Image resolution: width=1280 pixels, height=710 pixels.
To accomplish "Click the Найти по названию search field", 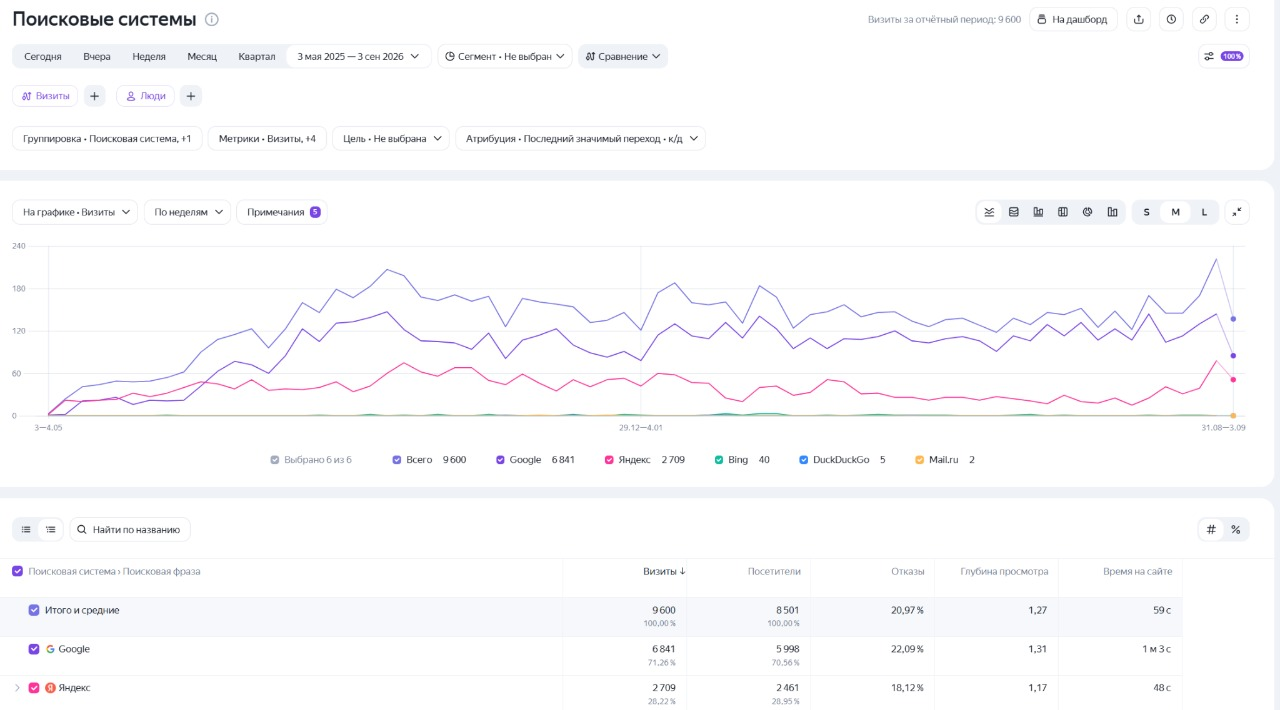I will click(130, 529).
